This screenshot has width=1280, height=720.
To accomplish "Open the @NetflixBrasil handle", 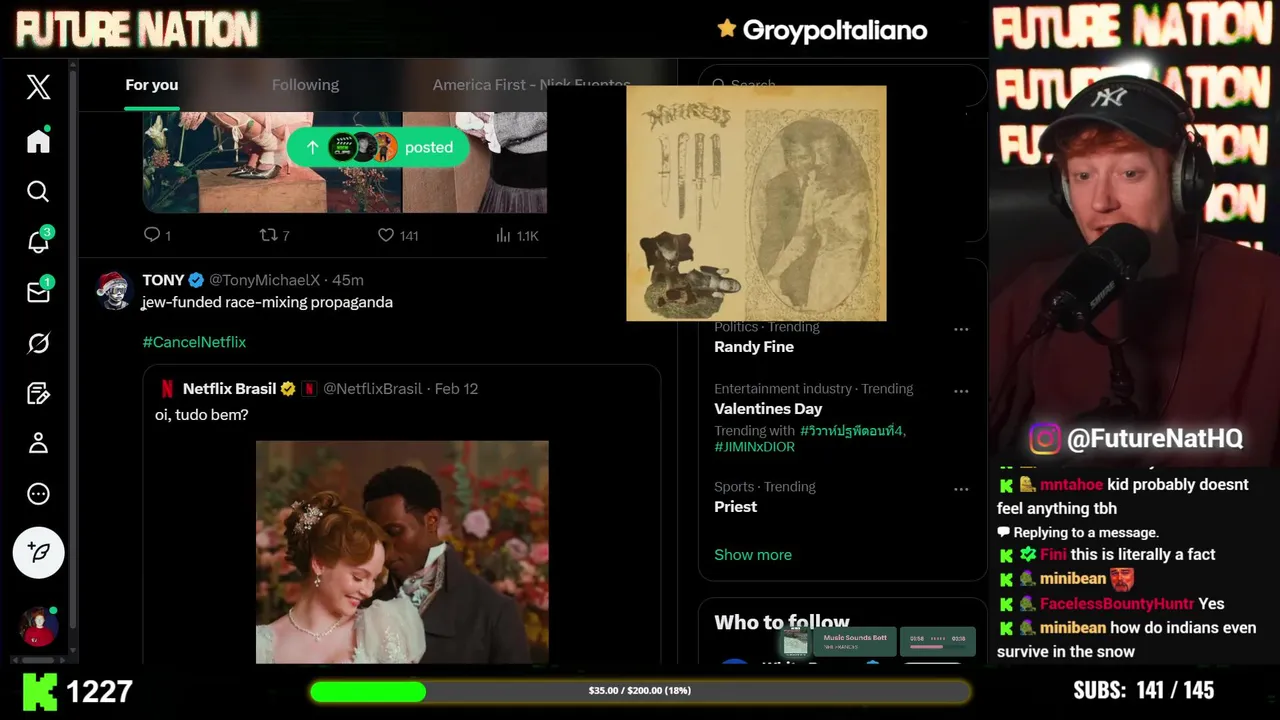I will tap(372, 388).
